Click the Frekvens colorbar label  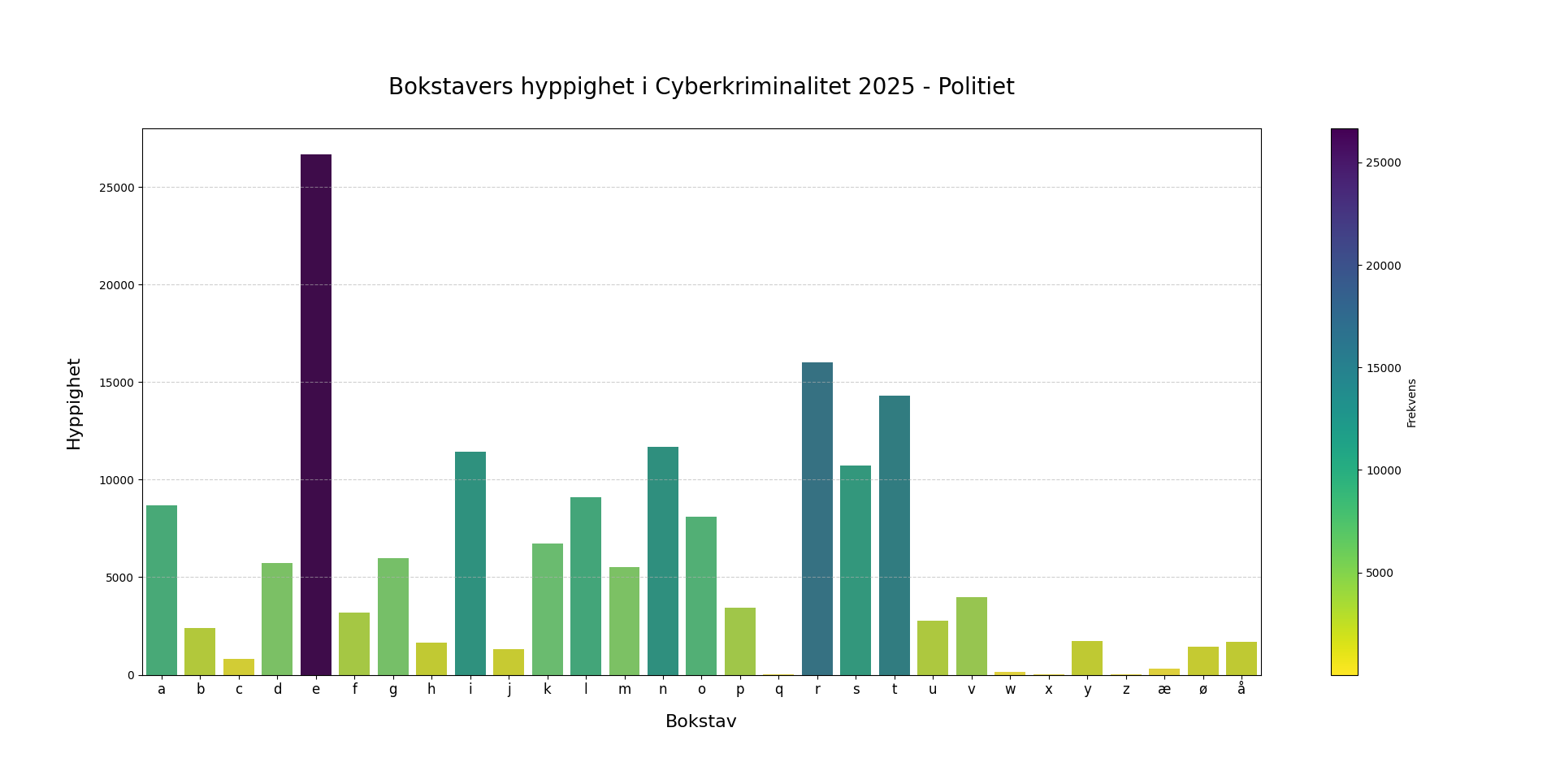pyautogui.click(x=1411, y=403)
